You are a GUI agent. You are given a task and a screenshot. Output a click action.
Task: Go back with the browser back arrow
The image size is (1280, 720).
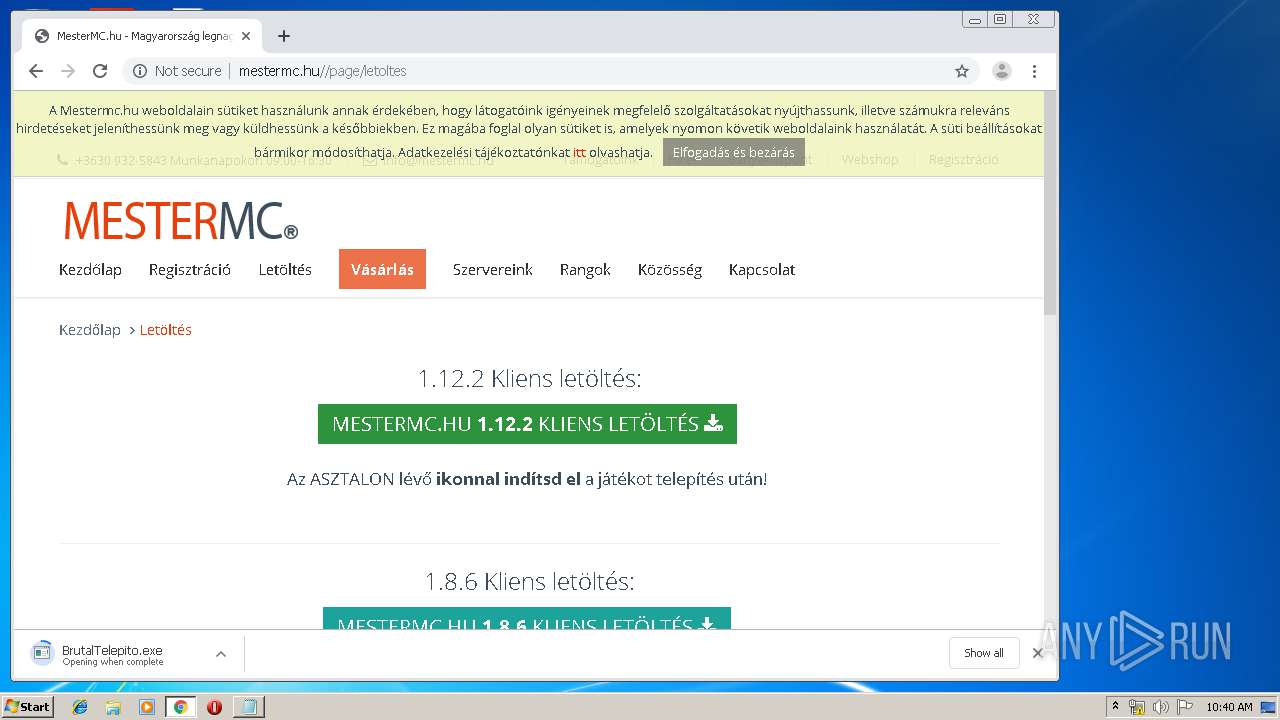(36, 71)
